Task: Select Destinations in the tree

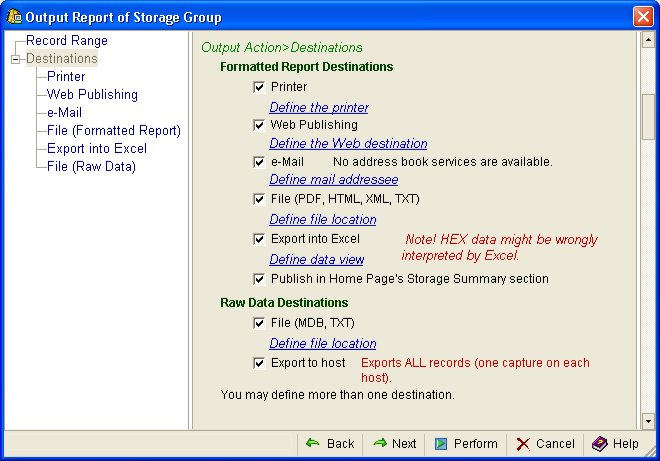Action: (x=62, y=59)
